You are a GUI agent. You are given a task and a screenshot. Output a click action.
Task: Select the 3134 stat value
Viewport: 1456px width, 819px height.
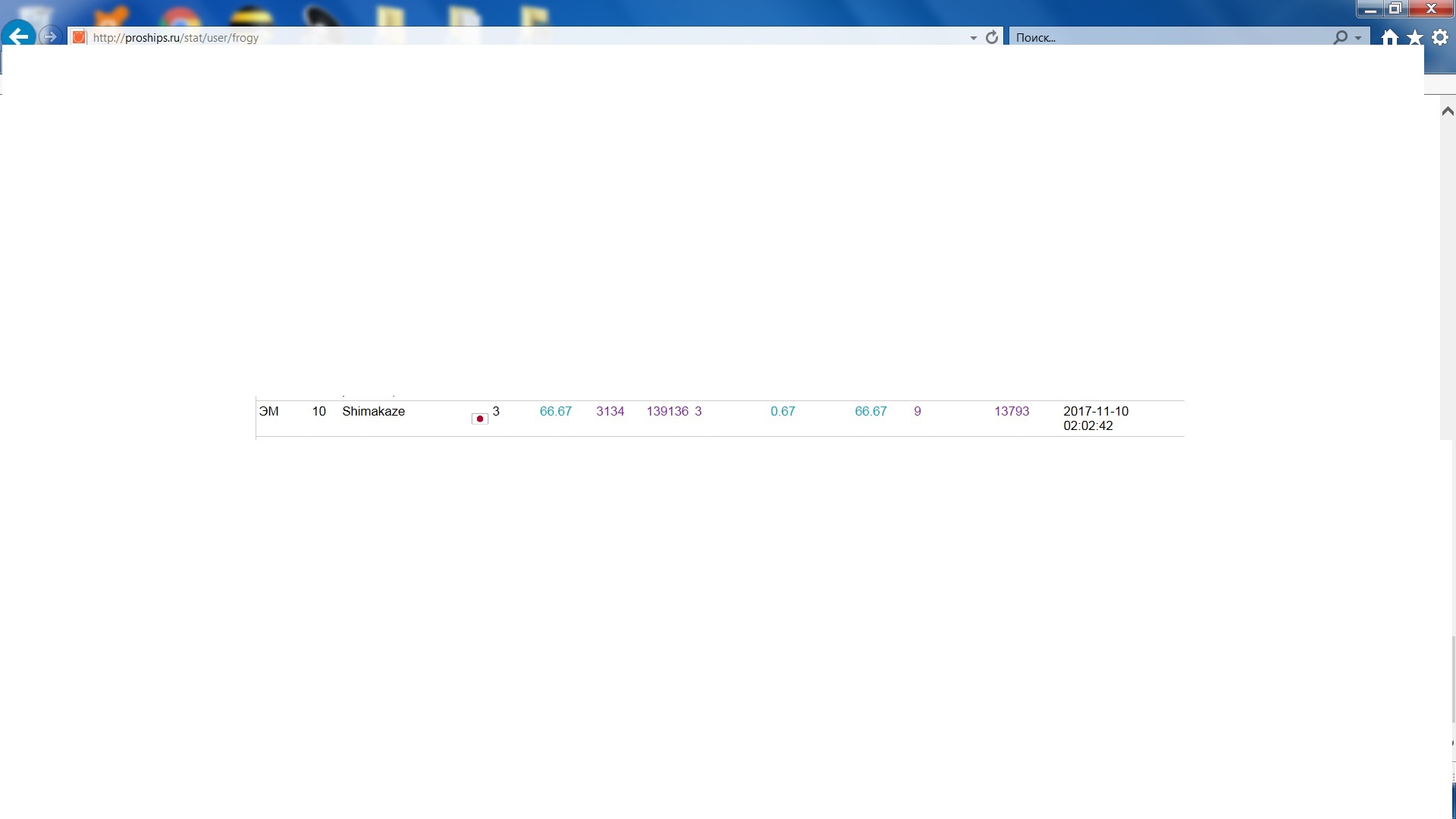click(x=610, y=412)
